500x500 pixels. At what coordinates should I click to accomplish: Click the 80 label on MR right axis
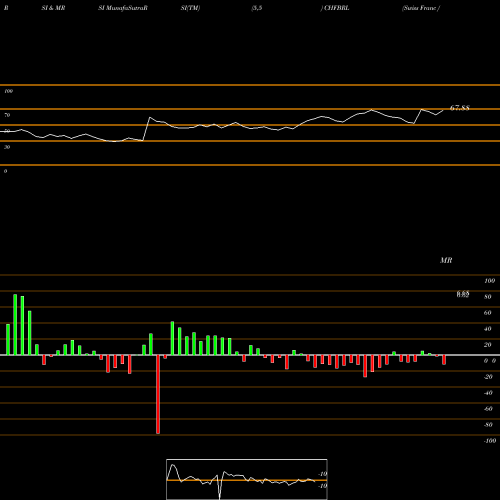point(488,297)
